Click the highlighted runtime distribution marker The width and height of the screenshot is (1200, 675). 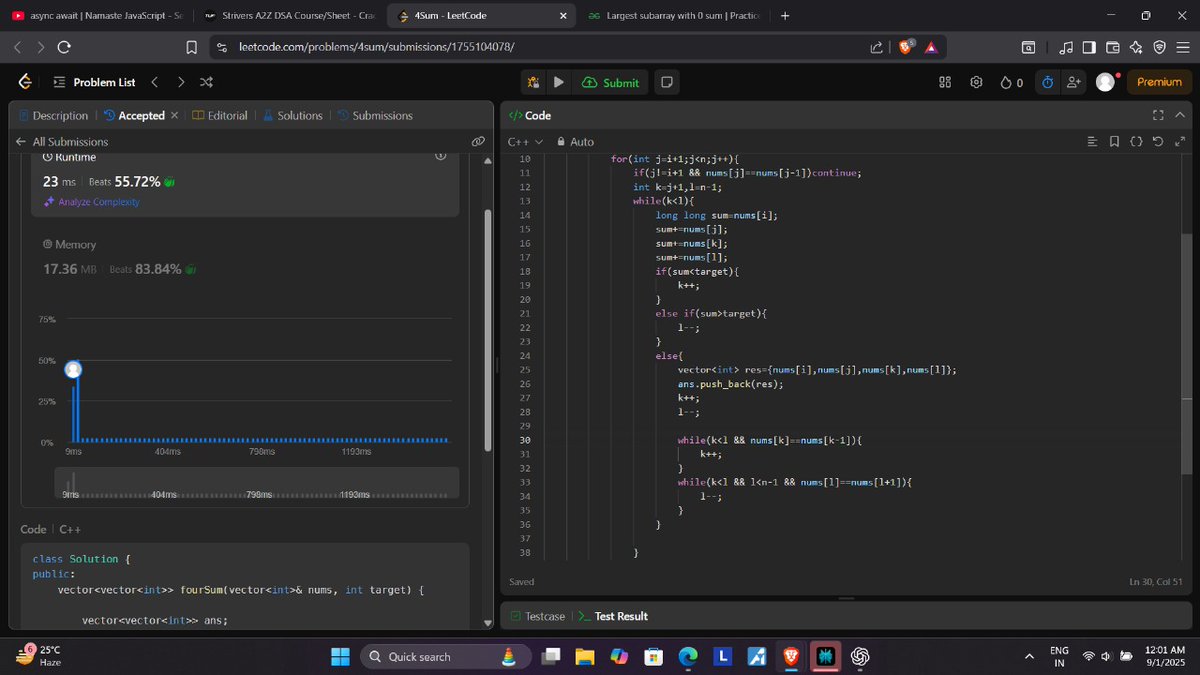point(73,370)
